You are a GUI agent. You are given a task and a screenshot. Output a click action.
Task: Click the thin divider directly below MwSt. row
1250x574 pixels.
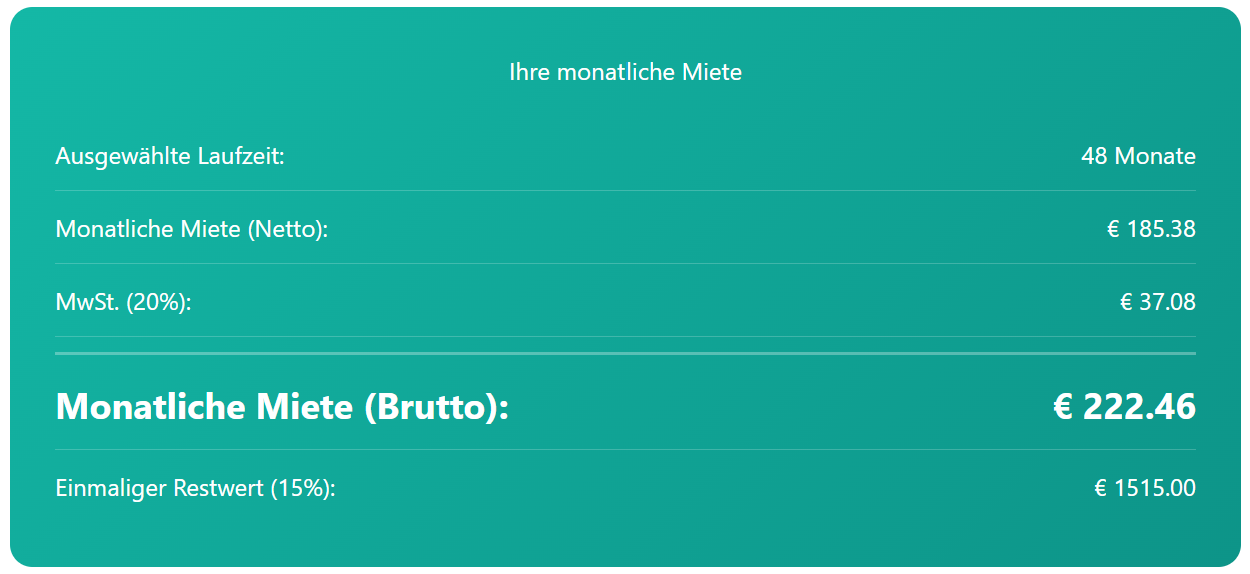point(625,336)
